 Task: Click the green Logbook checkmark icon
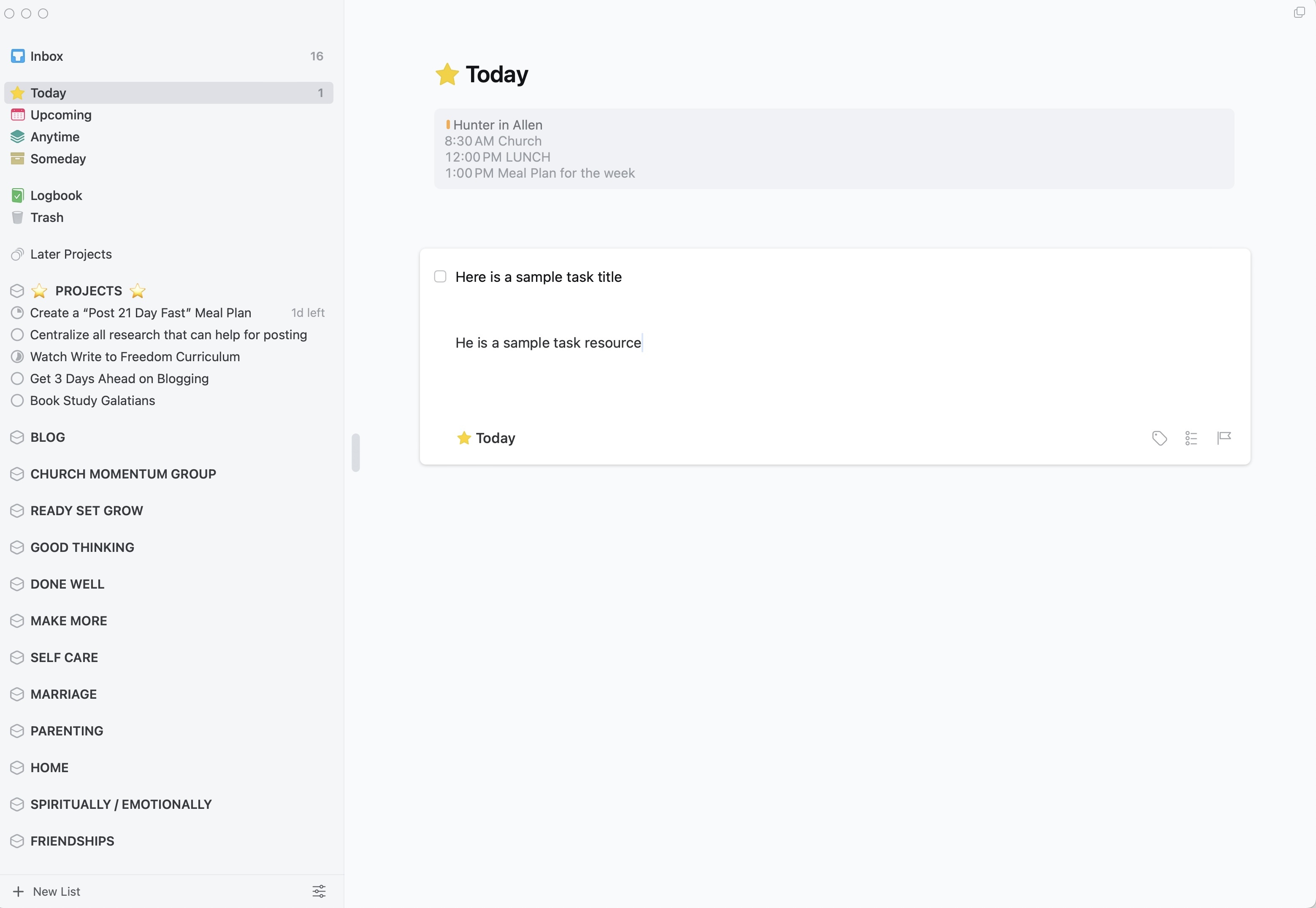pyautogui.click(x=18, y=196)
